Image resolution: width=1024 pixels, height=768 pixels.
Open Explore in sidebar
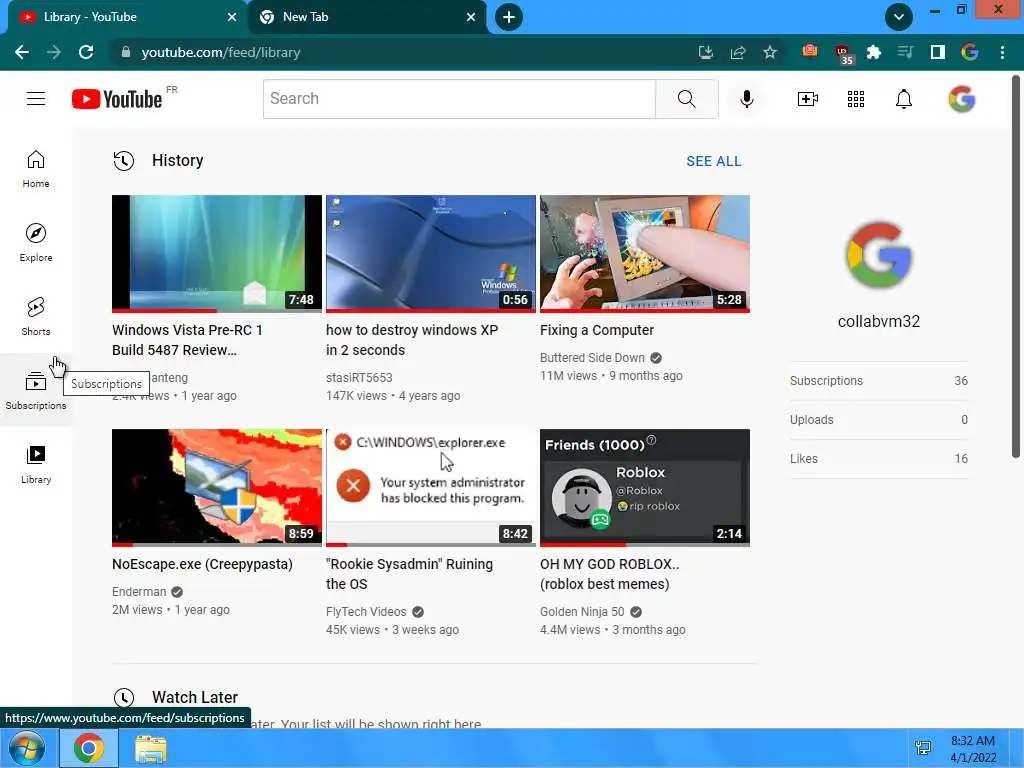36,242
